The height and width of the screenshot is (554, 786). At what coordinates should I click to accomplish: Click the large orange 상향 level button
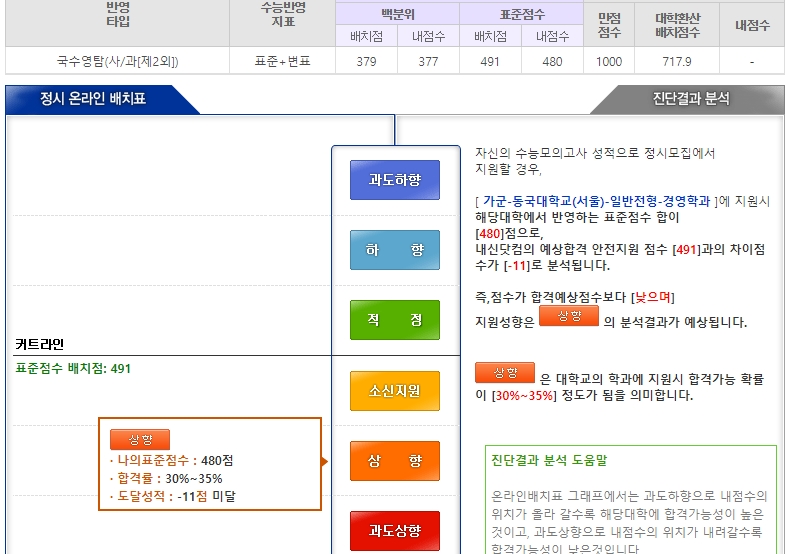click(394, 461)
